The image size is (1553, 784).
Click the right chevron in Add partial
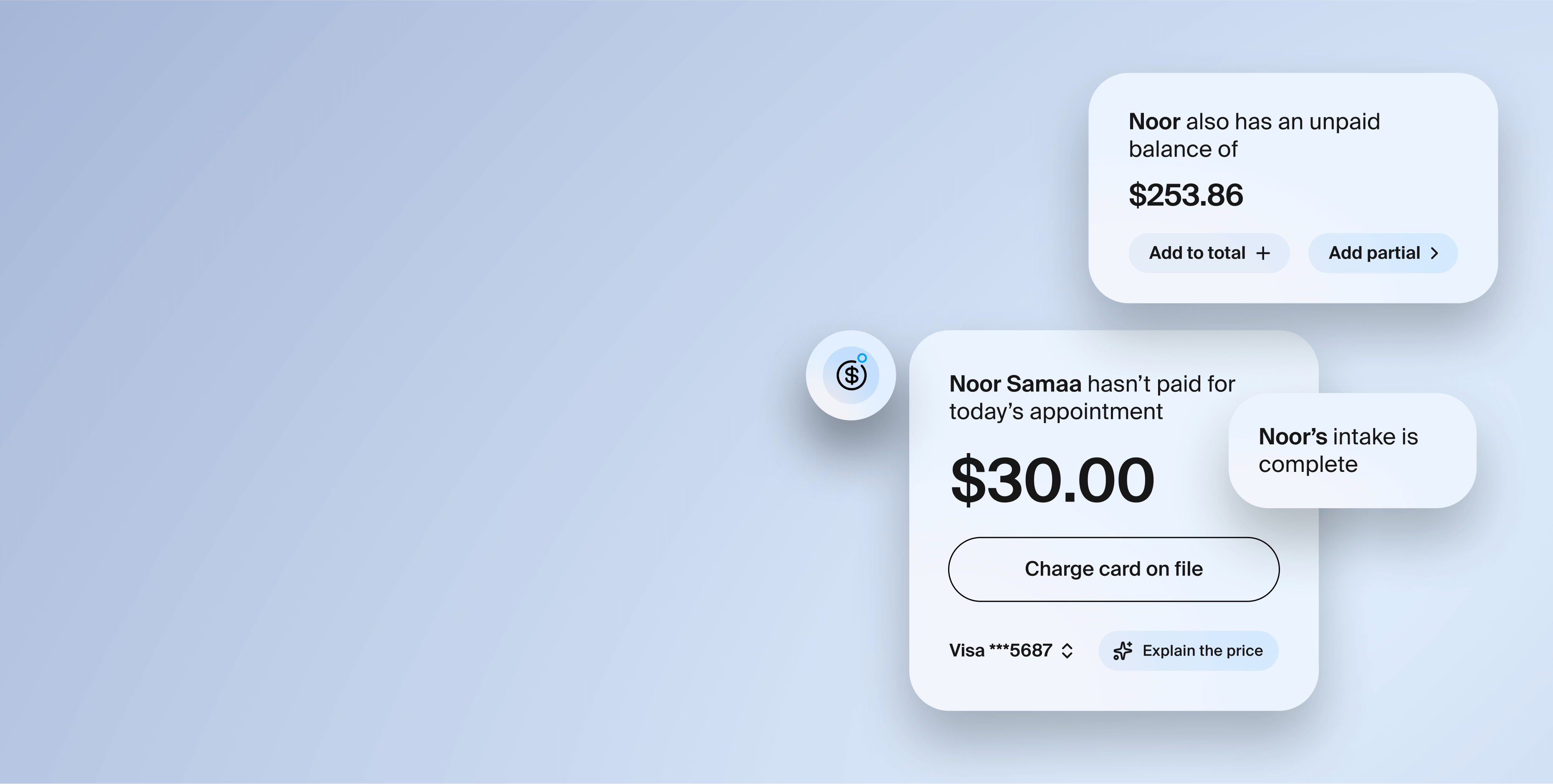1435,253
